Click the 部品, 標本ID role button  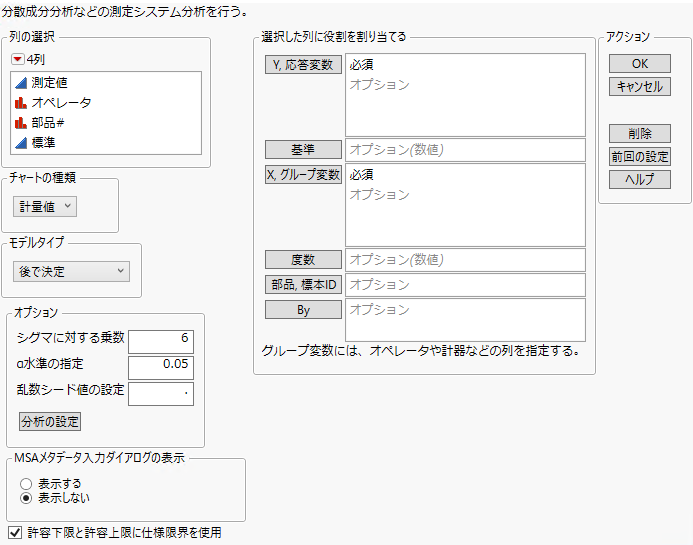coord(303,285)
